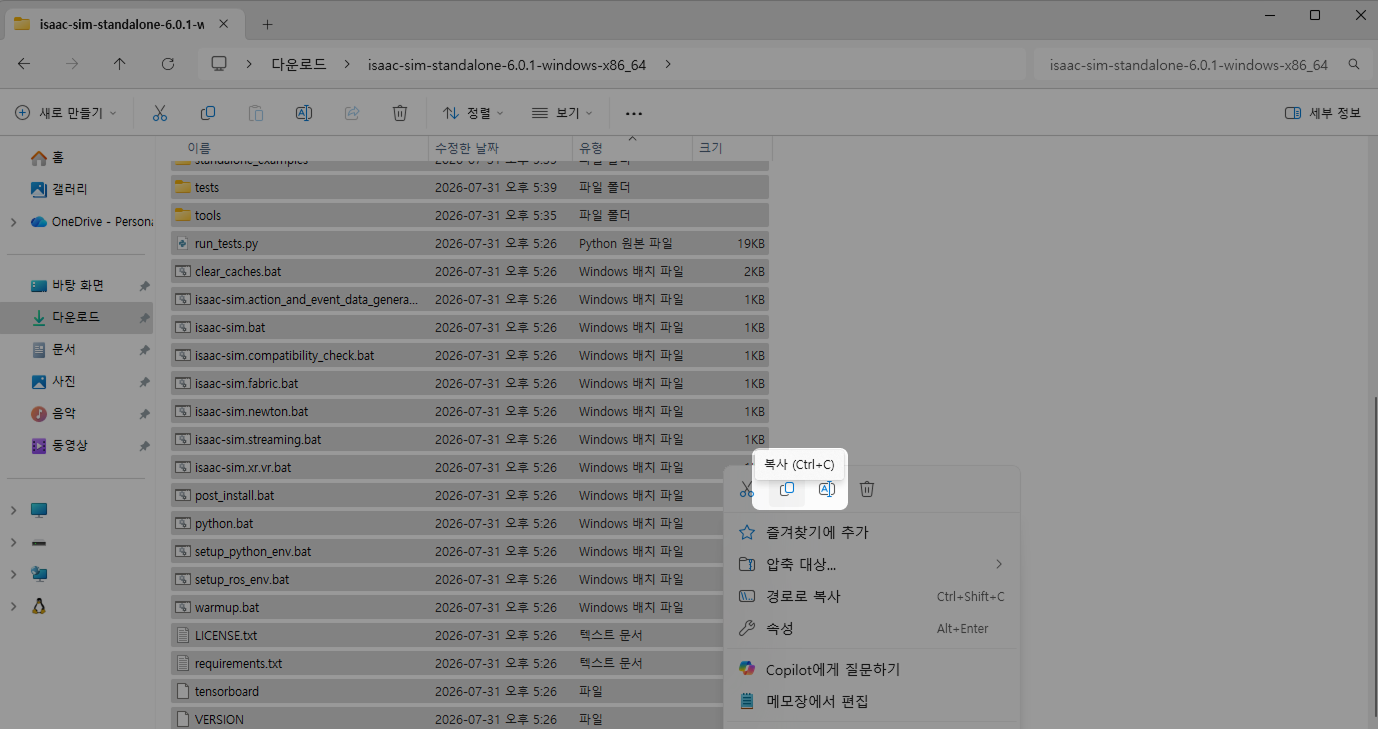This screenshot has width=1378, height=729.
Task: Sort by the Date modified (수정한 날짜) column
Action: click(500, 147)
